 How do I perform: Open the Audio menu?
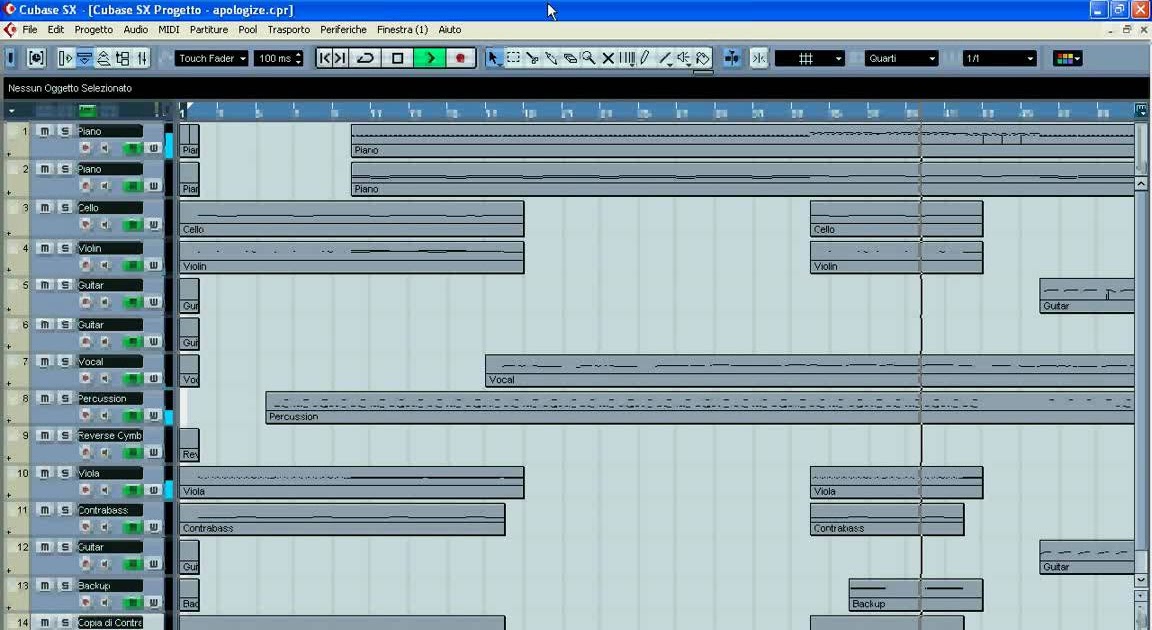pos(135,29)
